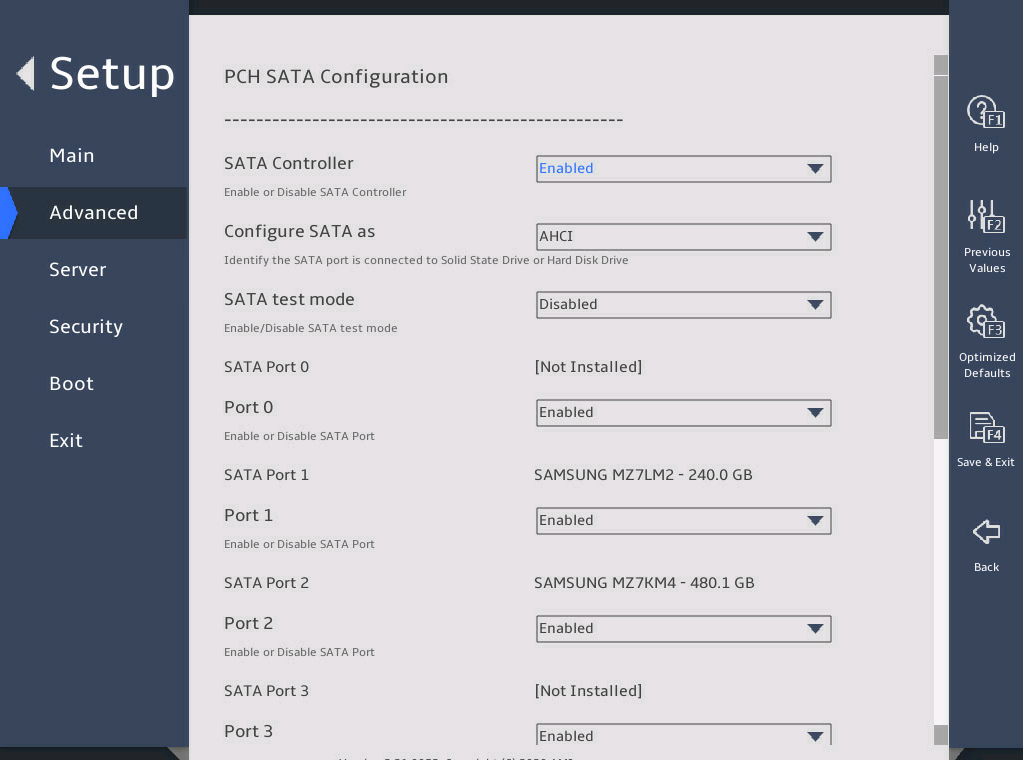Select the Advanced menu item
Screen dimensions: 1024x760
(94, 213)
